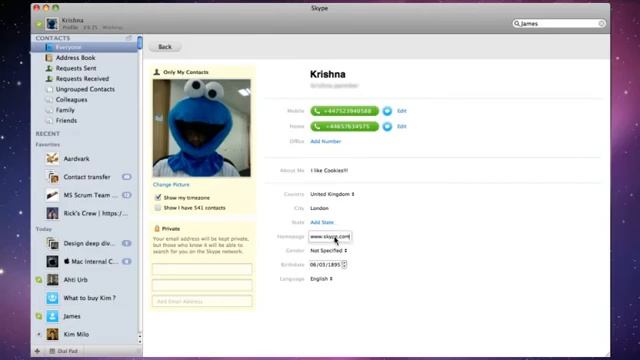Call the Mobile number button
Image resolution: width=640 pixels, height=360 pixels.
tap(344, 111)
